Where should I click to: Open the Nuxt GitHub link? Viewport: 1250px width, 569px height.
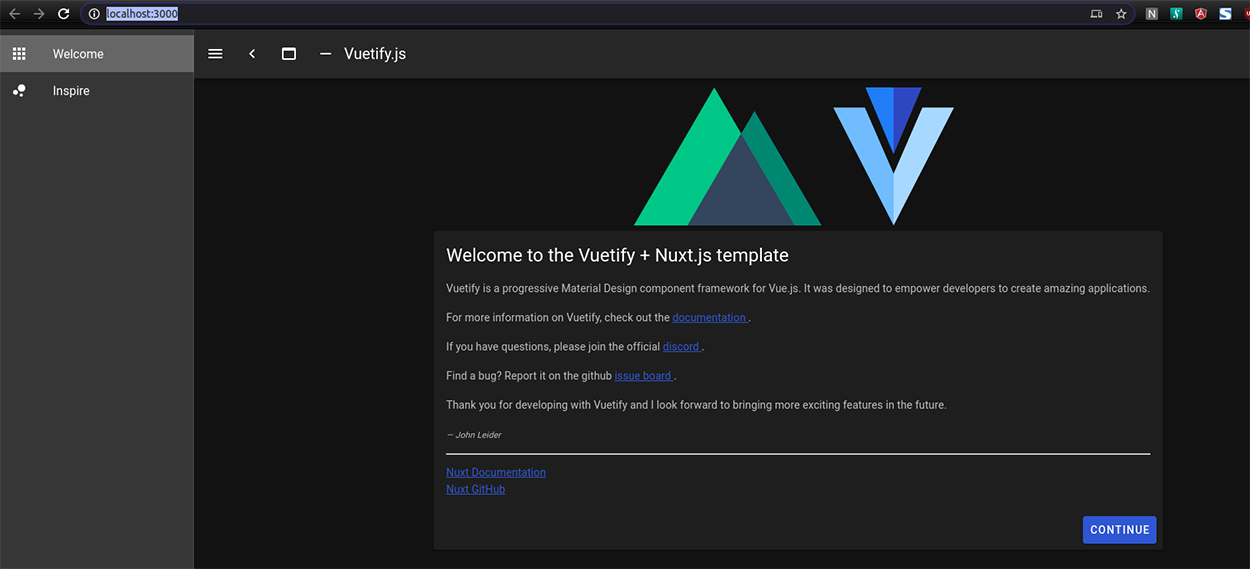tap(475, 489)
